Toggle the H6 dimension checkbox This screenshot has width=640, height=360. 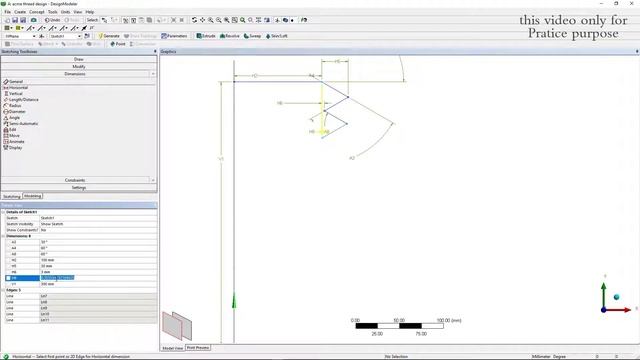coord(8,272)
